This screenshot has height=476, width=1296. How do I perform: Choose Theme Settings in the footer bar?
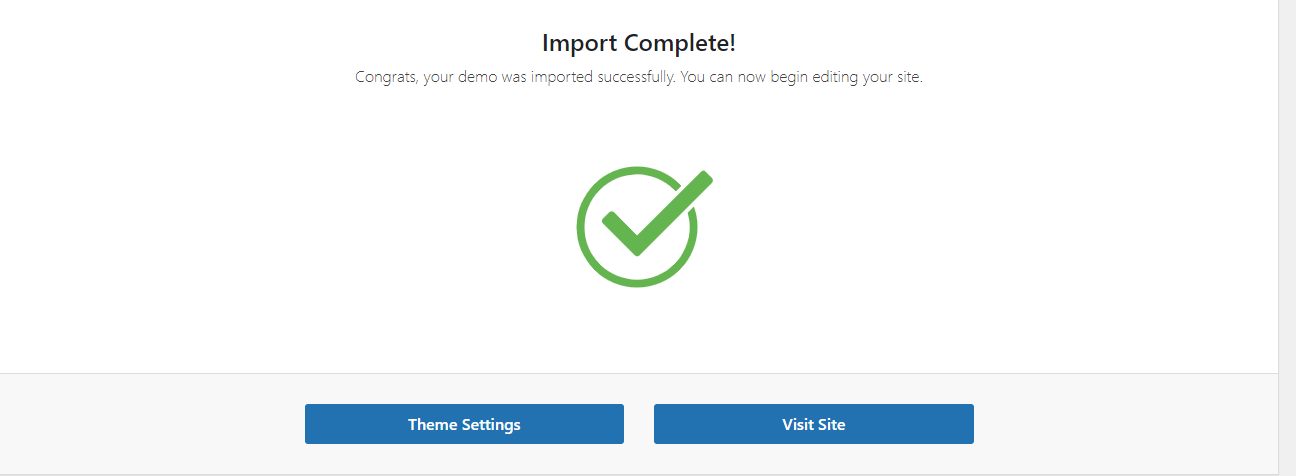coord(464,424)
